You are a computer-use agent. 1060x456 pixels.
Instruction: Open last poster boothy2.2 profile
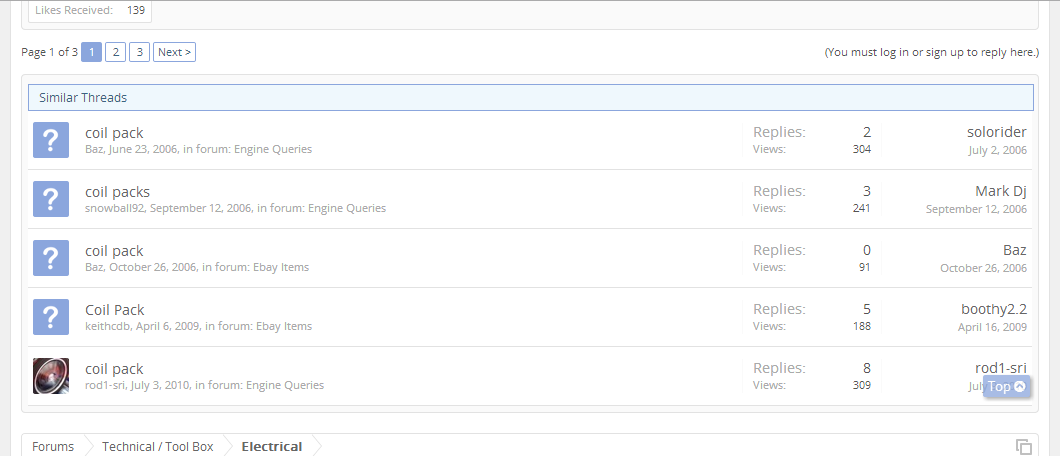(994, 309)
